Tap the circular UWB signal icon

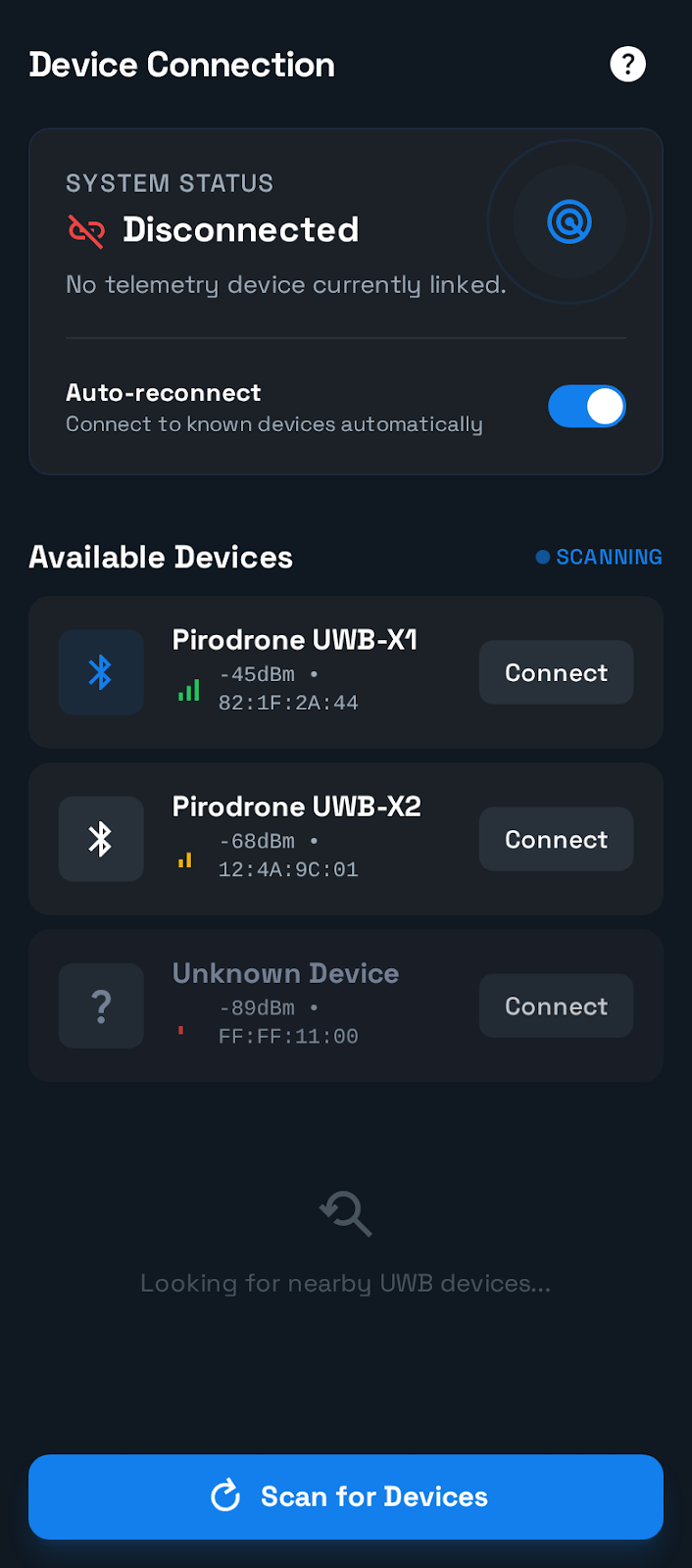point(568,222)
